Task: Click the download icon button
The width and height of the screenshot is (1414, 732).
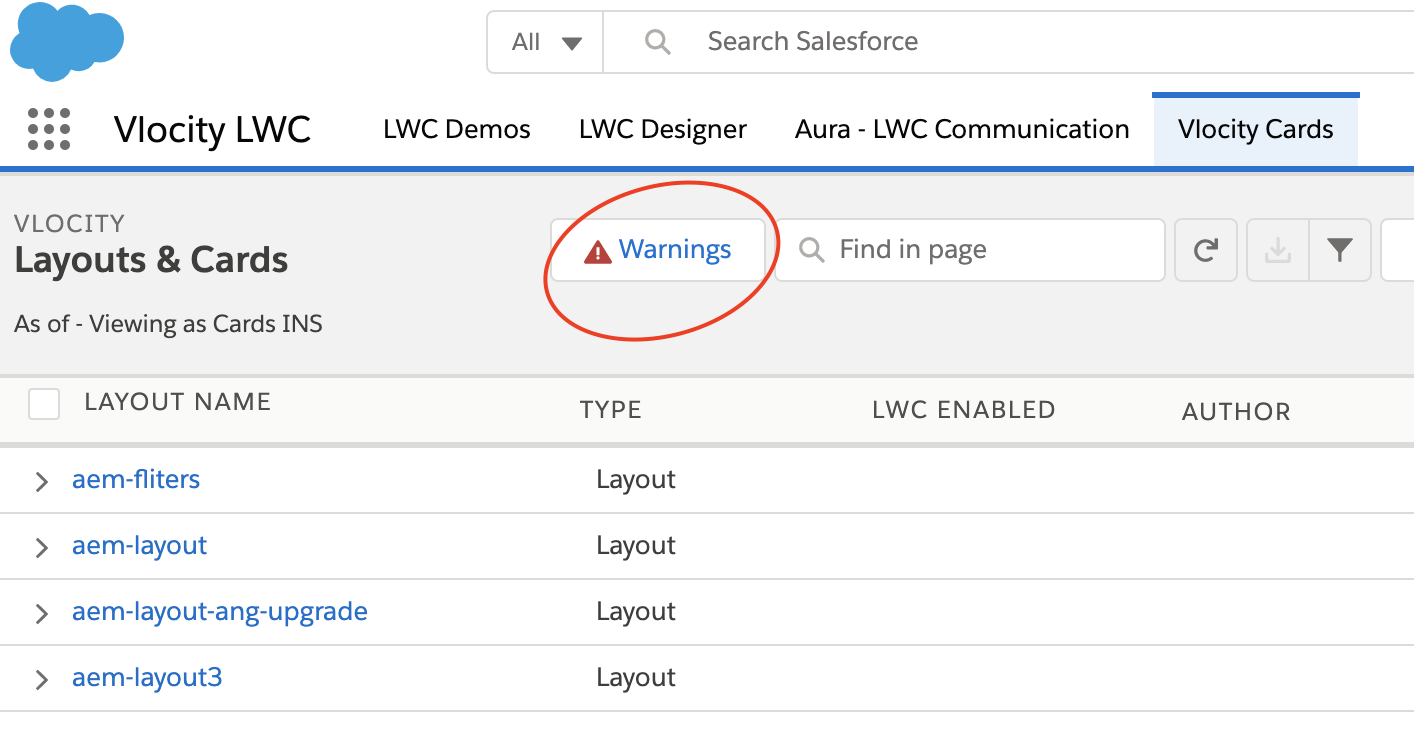Action: tap(1277, 250)
